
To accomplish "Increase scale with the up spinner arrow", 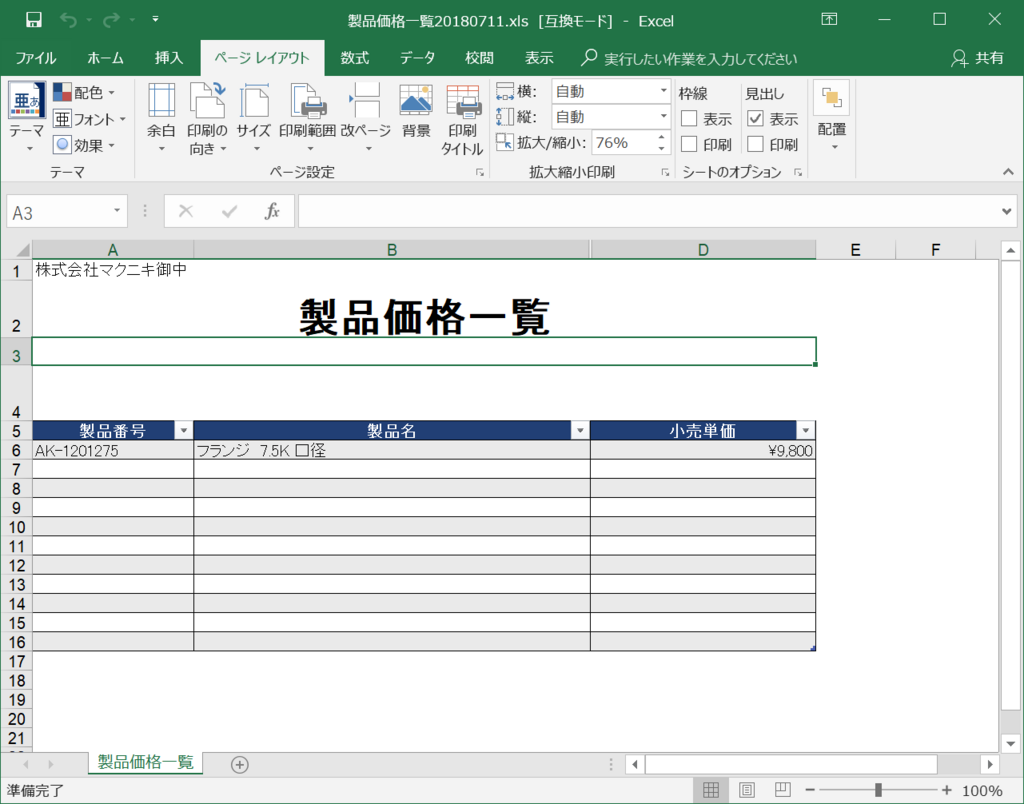I will (x=662, y=137).
